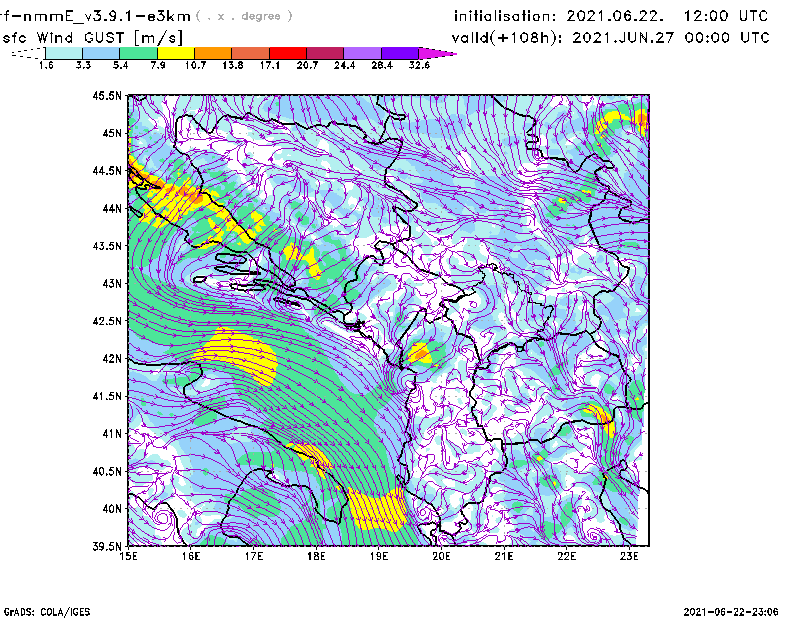Click the 41.5N latitude label
The height and width of the screenshot is (618, 800).
pyautogui.click(x=107, y=396)
